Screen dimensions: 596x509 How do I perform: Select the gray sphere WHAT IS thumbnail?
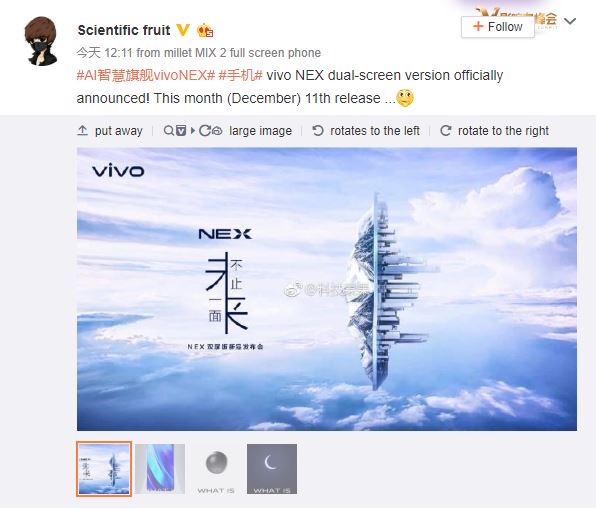[216, 469]
